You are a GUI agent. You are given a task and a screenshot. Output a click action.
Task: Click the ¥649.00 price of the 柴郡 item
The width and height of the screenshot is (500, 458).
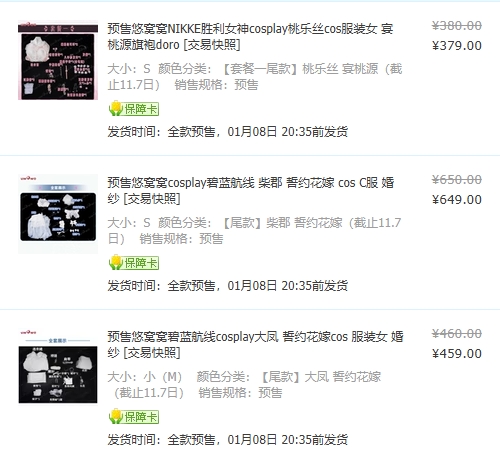[x=457, y=200]
